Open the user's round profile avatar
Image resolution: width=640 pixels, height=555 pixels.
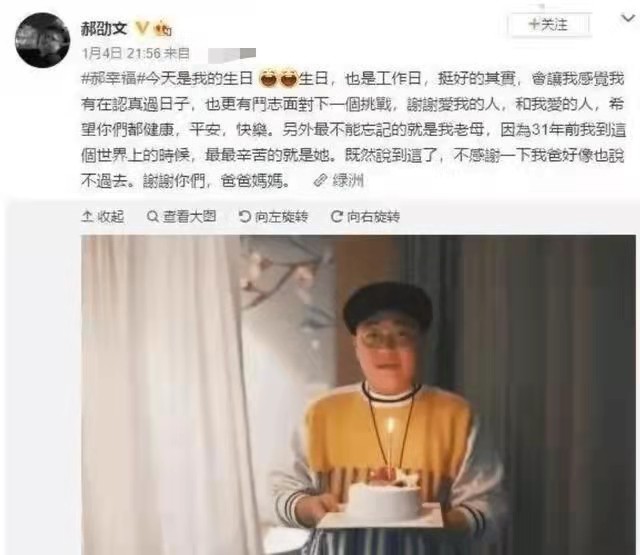point(42,40)
